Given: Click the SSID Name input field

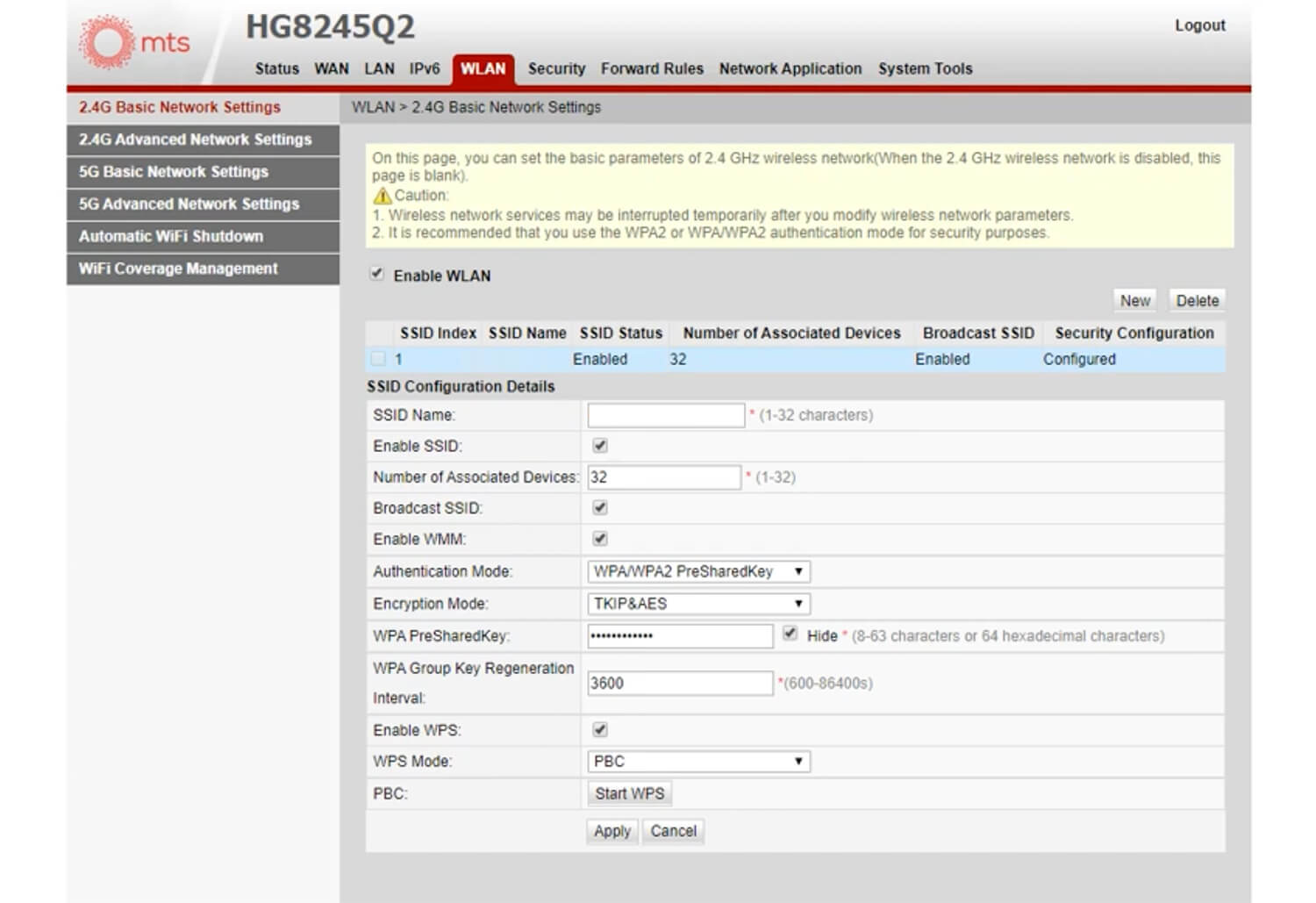Looking at the screenshot, I should (666, 415).
